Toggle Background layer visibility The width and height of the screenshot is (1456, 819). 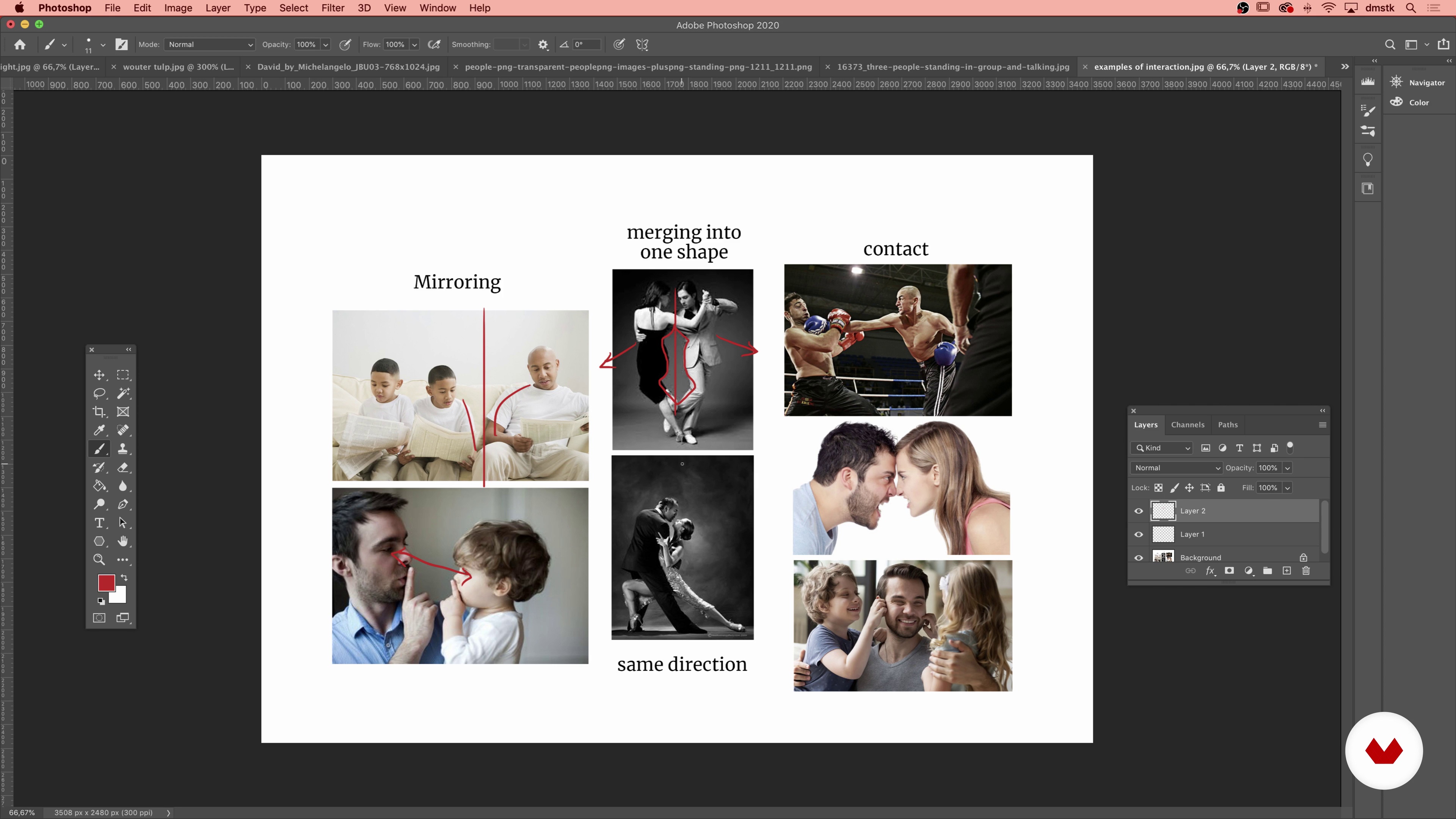[1138, 557]
